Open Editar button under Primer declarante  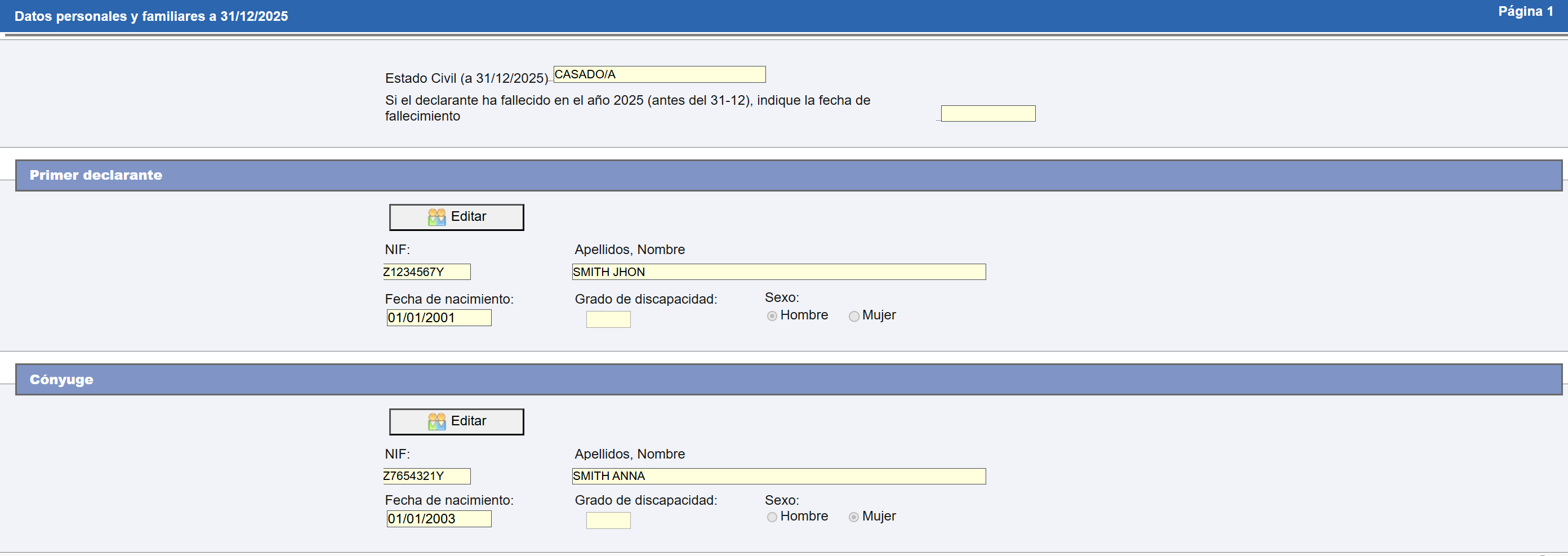click(x=457, y=217)
